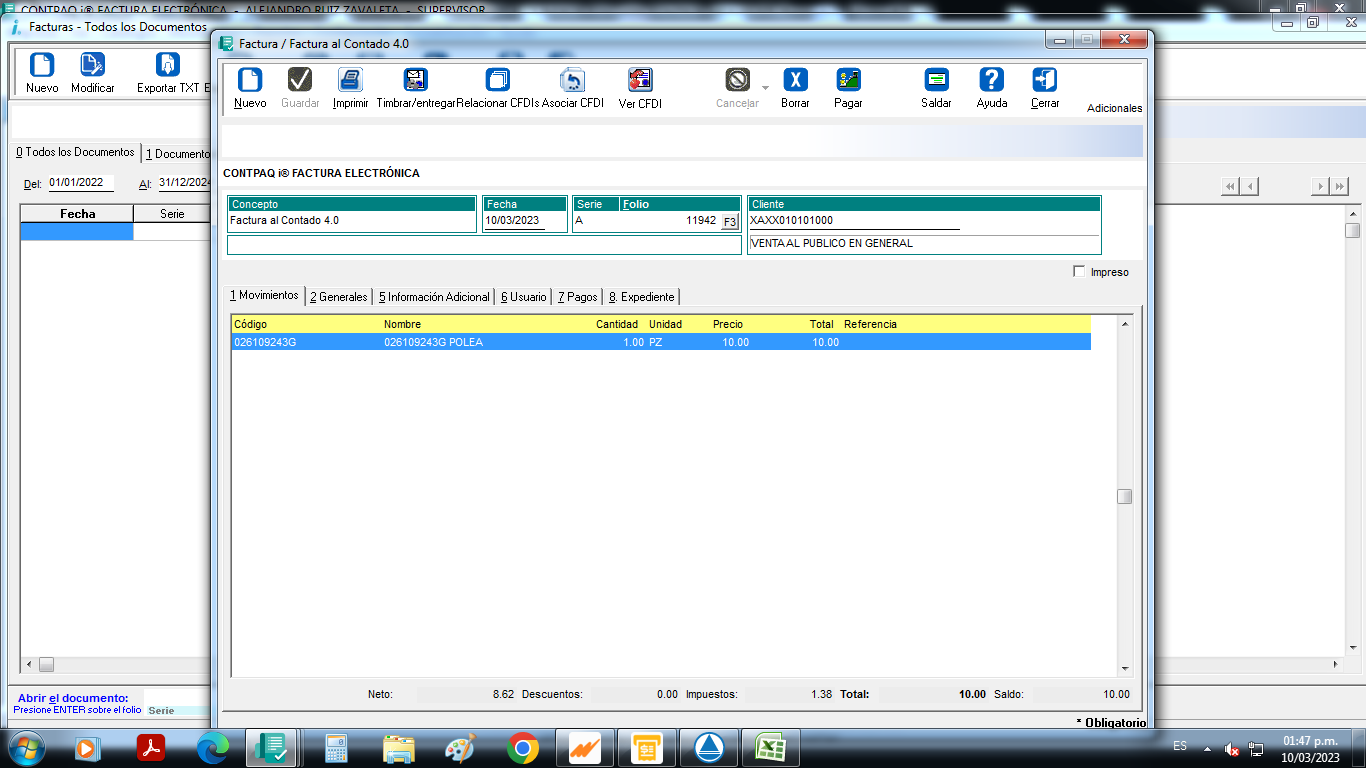1366x768 pixels.
Task: Open Ayuda help icon
Action: click(x=991, y=80)
